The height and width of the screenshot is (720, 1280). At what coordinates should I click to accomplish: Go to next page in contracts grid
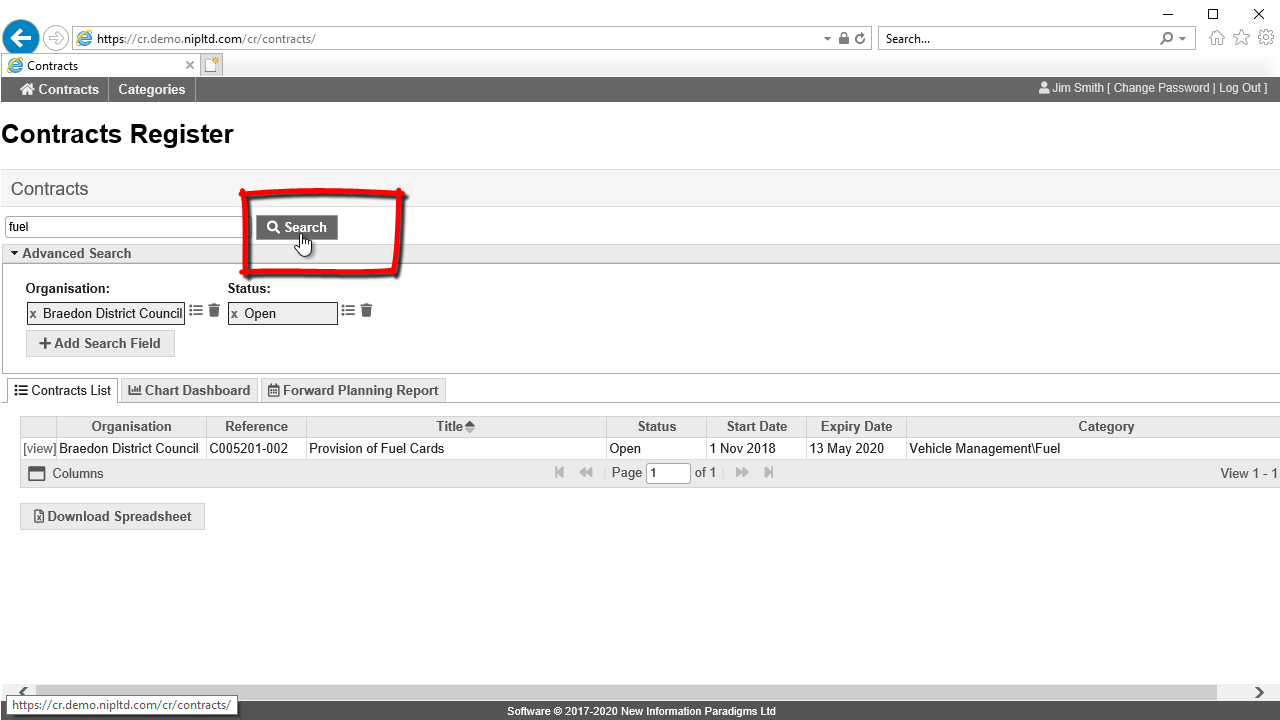point(742,473)
